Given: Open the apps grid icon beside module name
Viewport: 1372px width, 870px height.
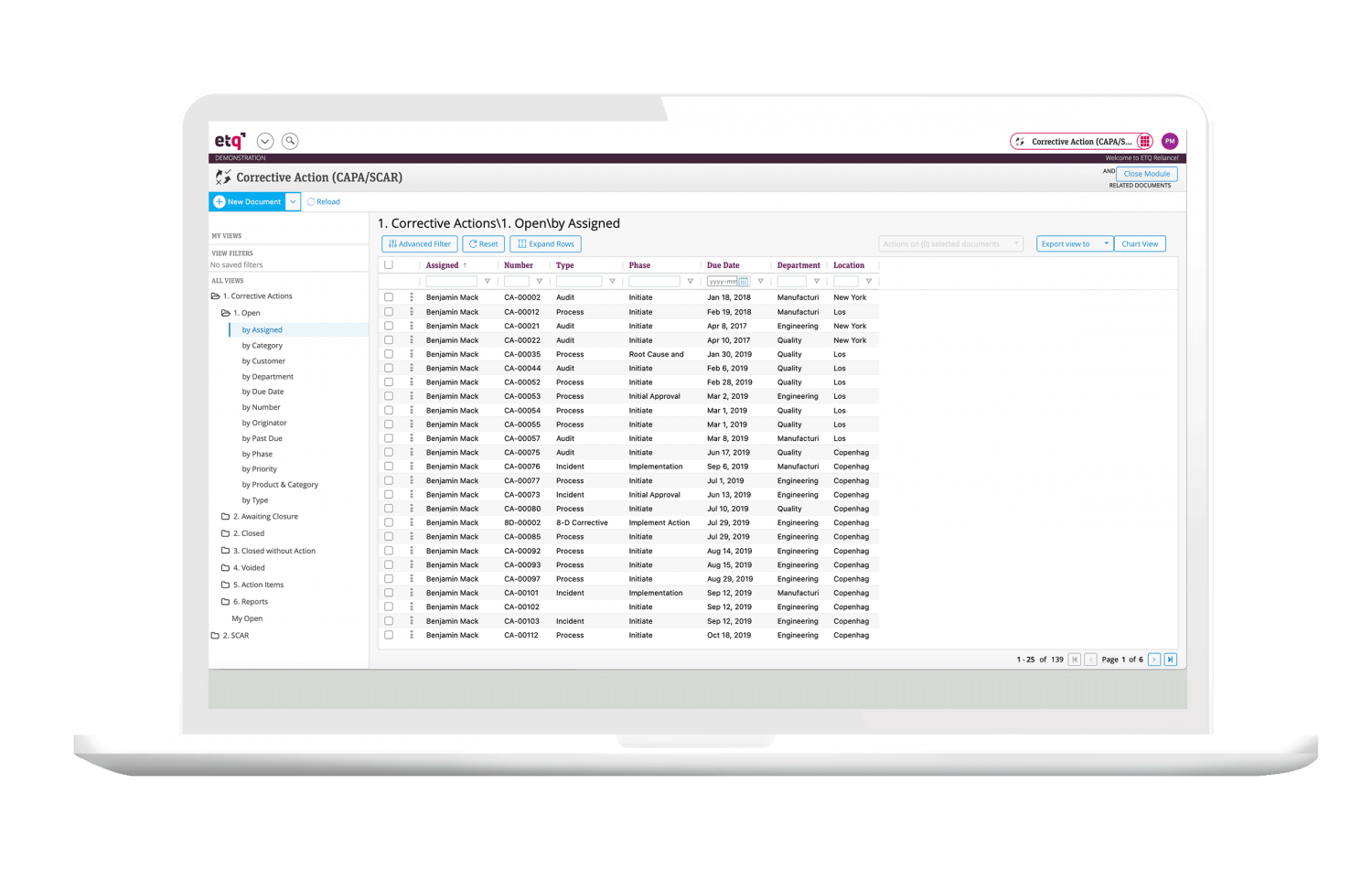Looking at the screenshot, I should (x=1144, y=141).
